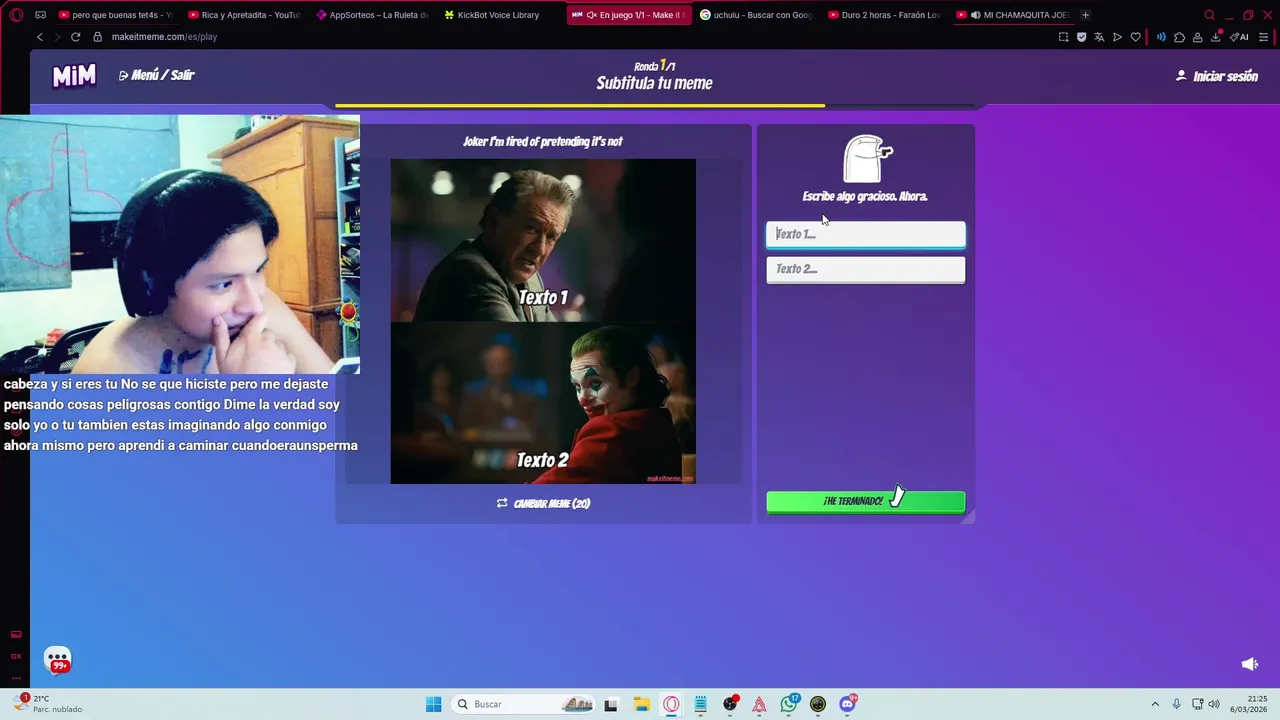Open Discord from the taskbar

click(x=847, y=704)
